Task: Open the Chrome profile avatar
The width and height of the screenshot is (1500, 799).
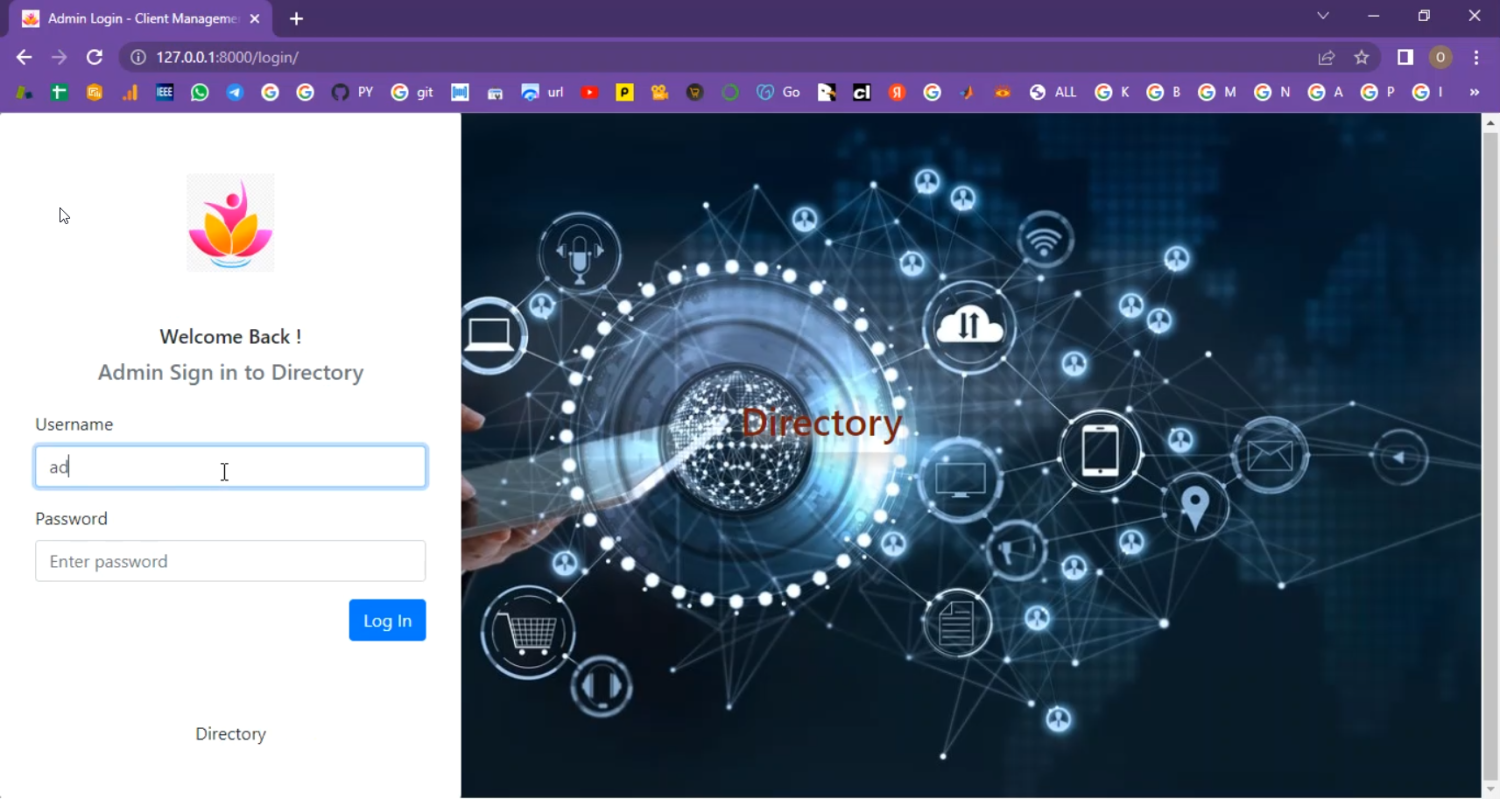Action: click(1440, 57)
